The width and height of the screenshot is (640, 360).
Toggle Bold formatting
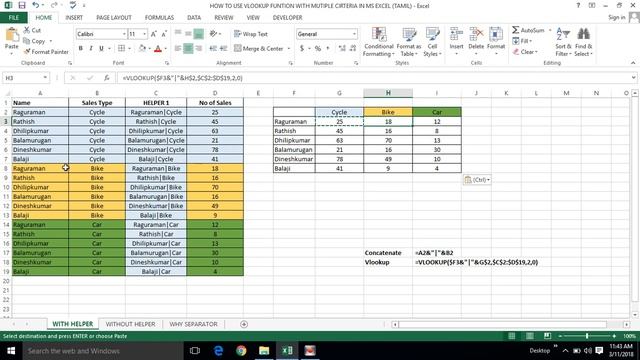point(81,49)
